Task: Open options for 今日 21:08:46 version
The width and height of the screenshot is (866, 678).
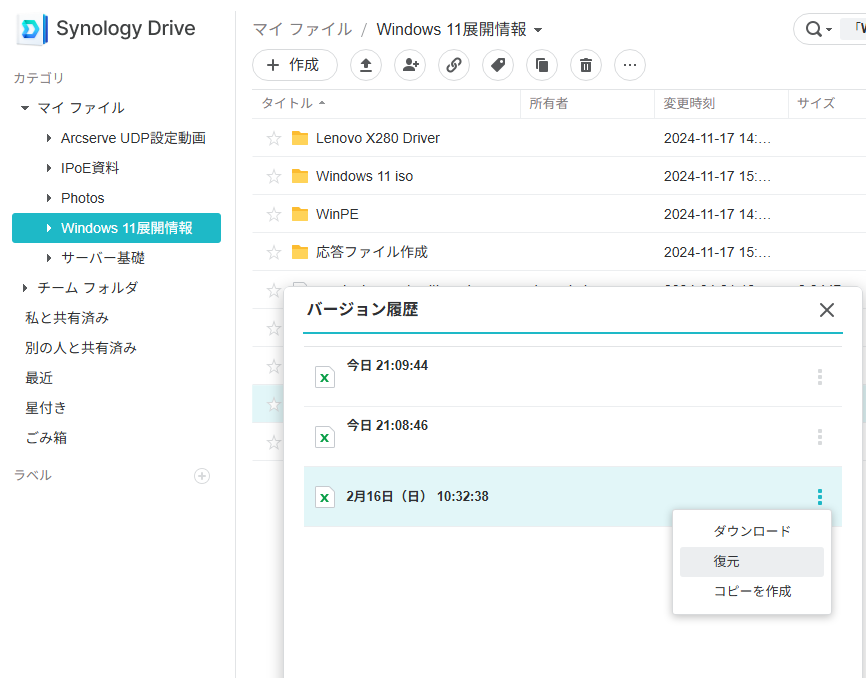Action: pos(820,437)
